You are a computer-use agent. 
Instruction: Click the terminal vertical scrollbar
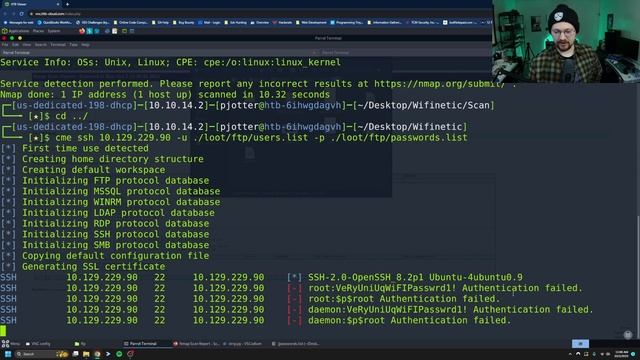tap(638, 278)
